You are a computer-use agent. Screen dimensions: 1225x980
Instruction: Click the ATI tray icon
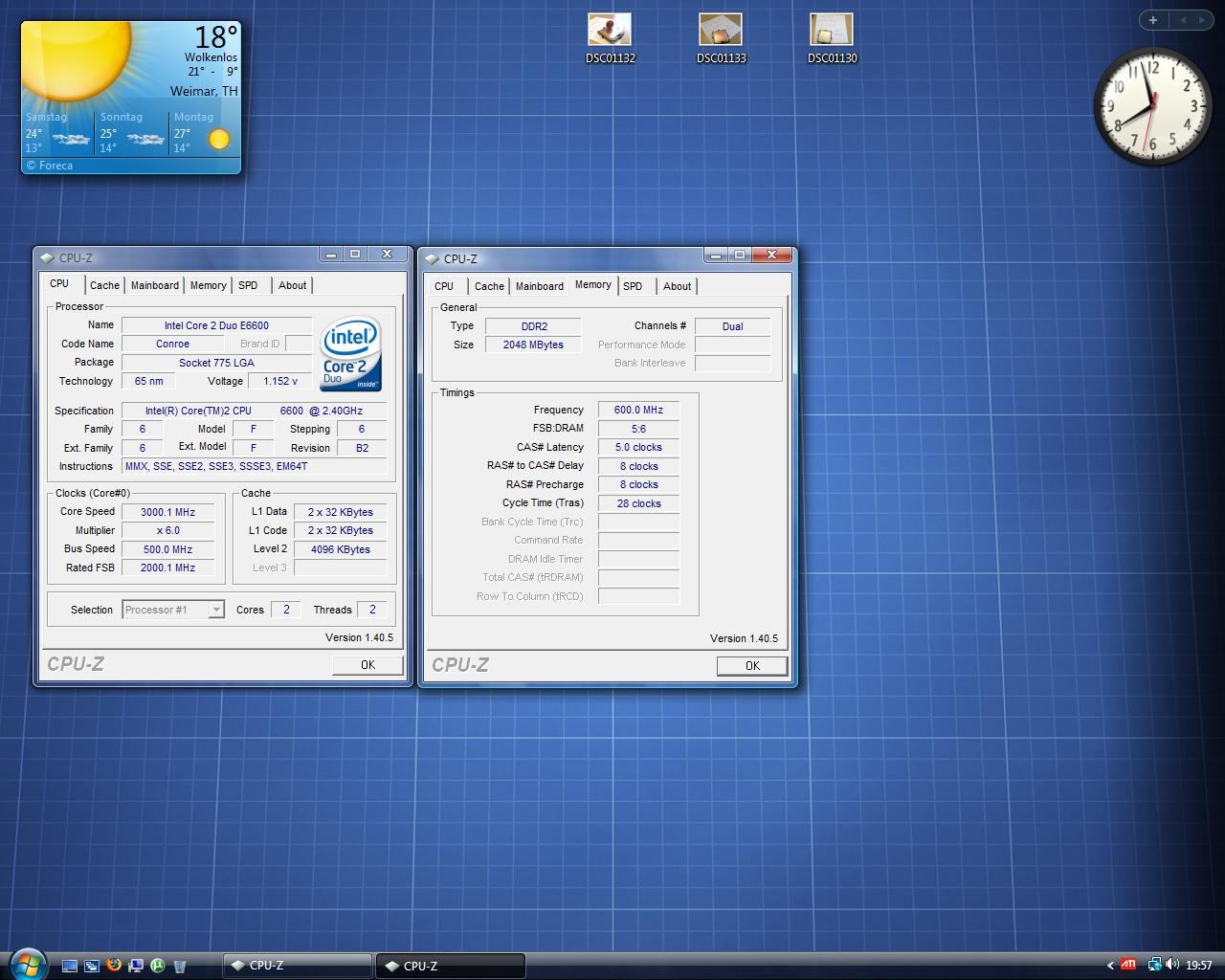[1129, 965]
